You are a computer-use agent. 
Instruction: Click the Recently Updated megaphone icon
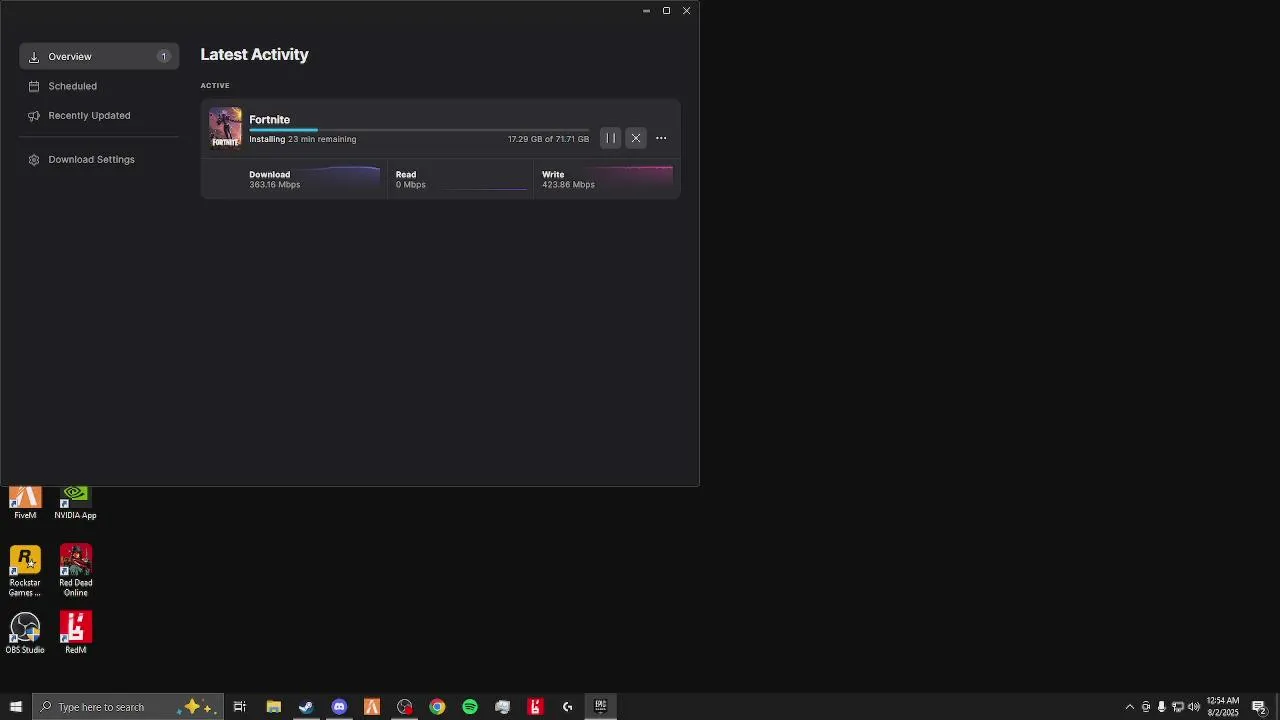tap(34, 116)
